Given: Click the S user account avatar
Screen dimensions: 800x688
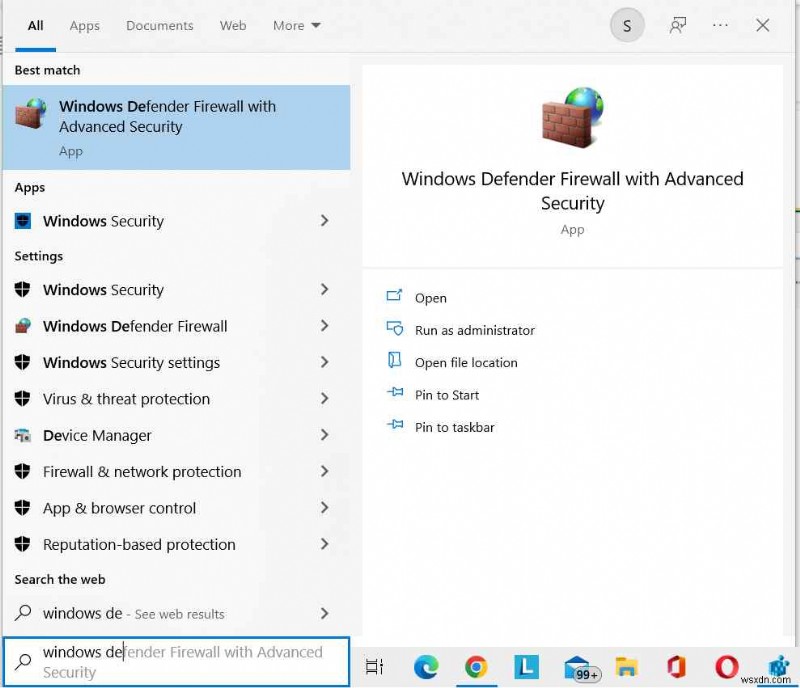Looking at the screenshot, I should (627, 26).
